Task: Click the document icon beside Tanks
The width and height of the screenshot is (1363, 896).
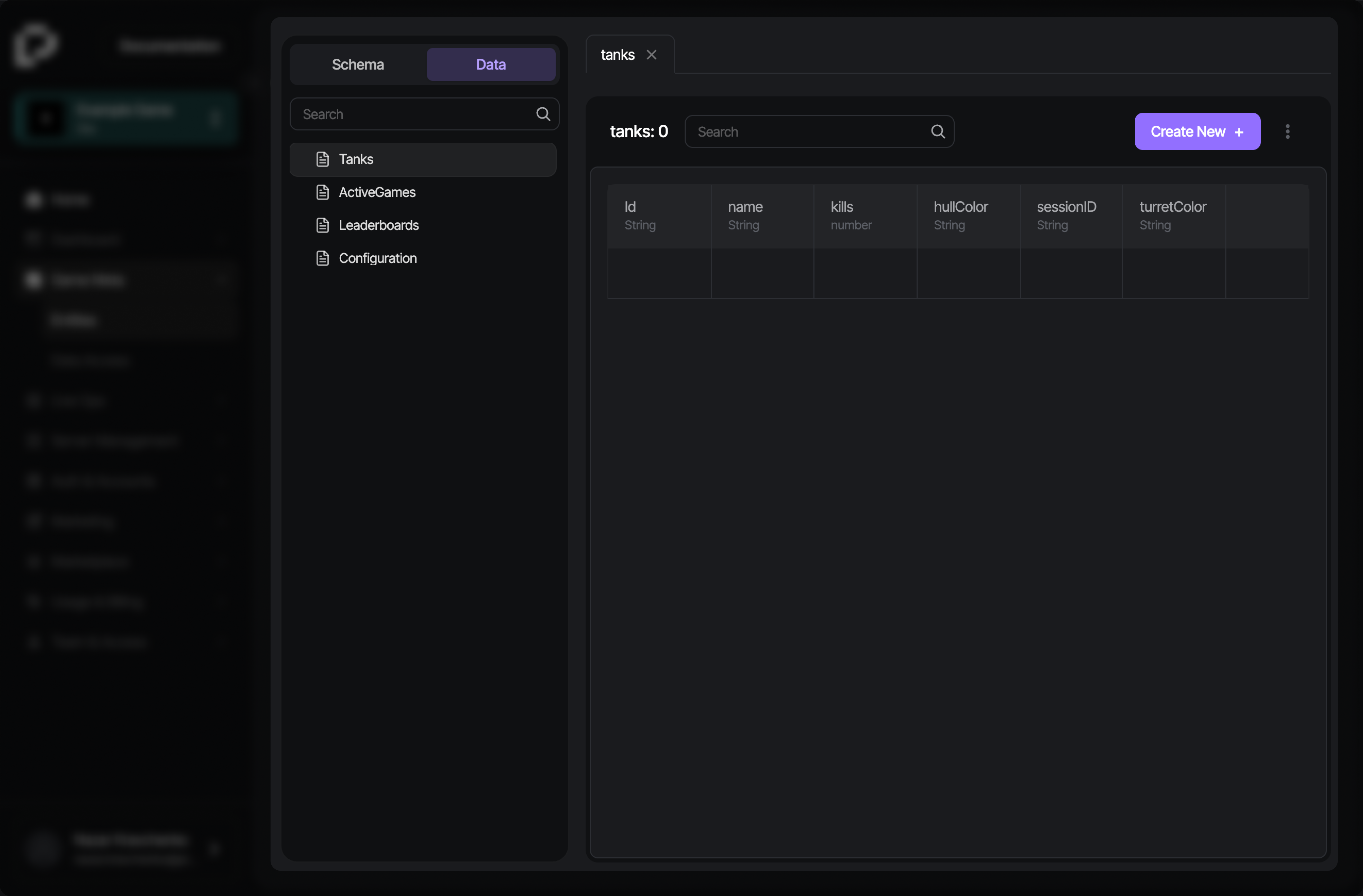Action: [324, 159]
